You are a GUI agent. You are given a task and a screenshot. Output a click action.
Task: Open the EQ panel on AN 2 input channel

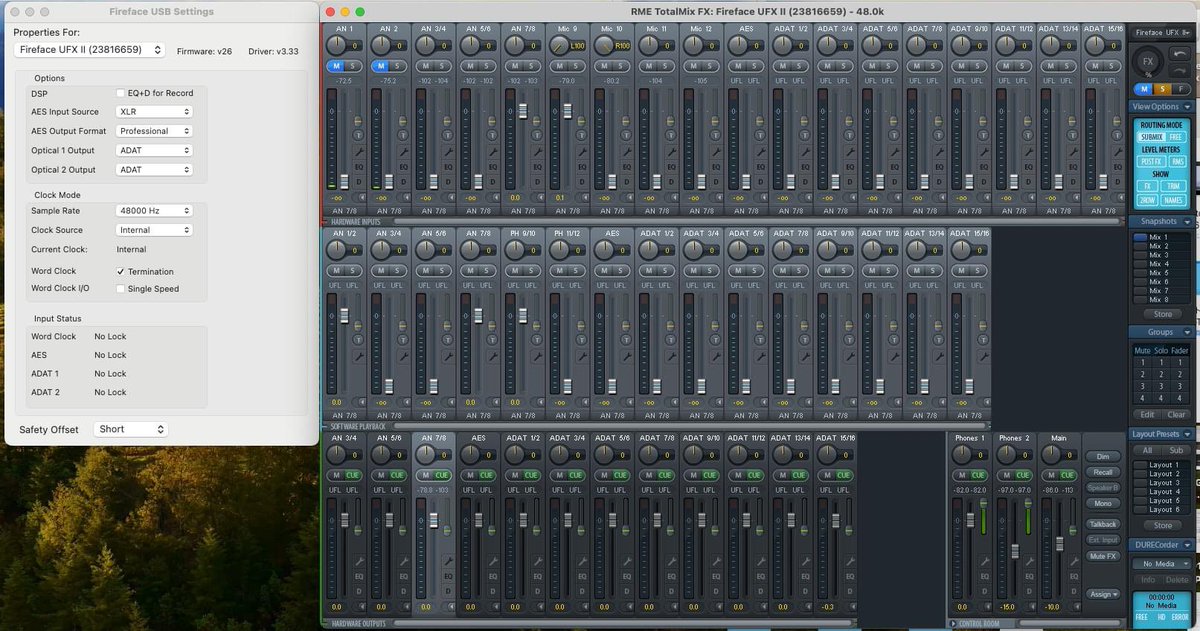coord(404,167)
